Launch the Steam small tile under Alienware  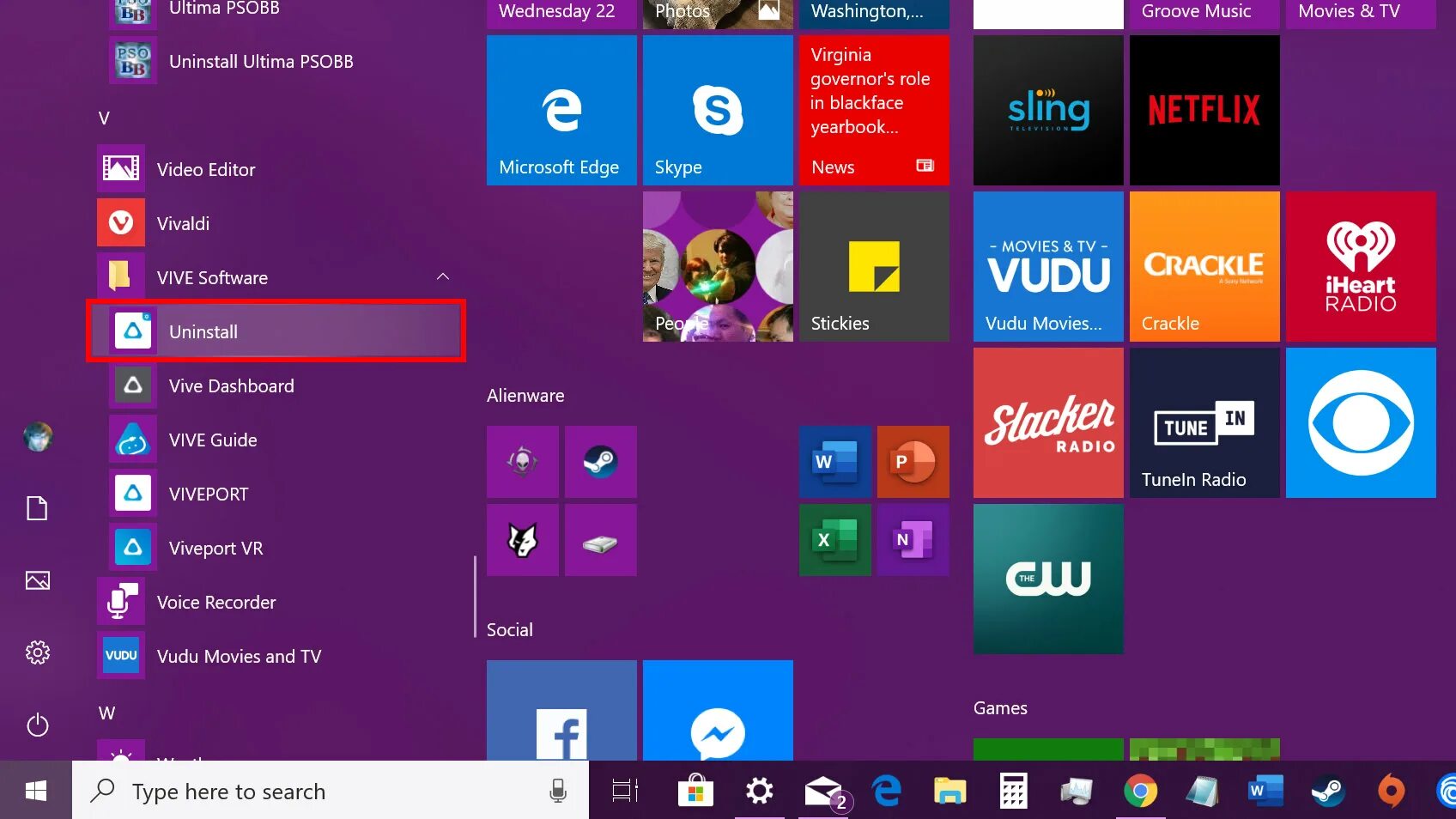coord(601,462)
